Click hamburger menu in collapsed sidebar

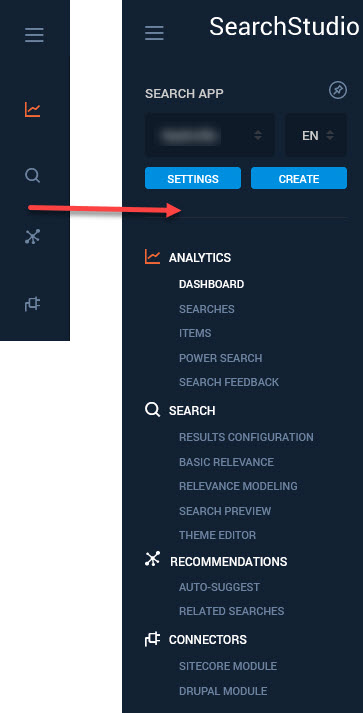[x=34, y=35]
